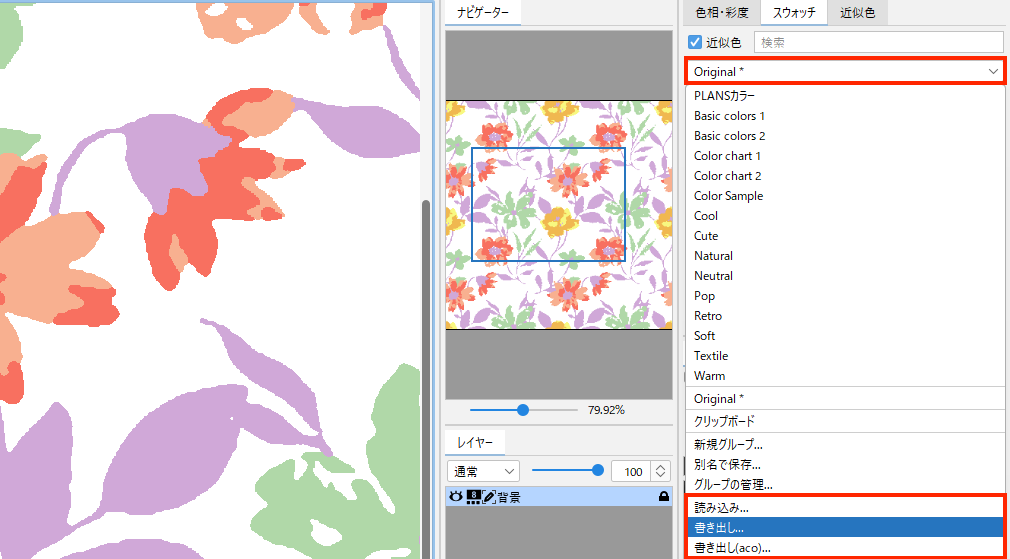1010x559 pixels.
Task: Pick the Textile swatch group
Action: (846, 355)
